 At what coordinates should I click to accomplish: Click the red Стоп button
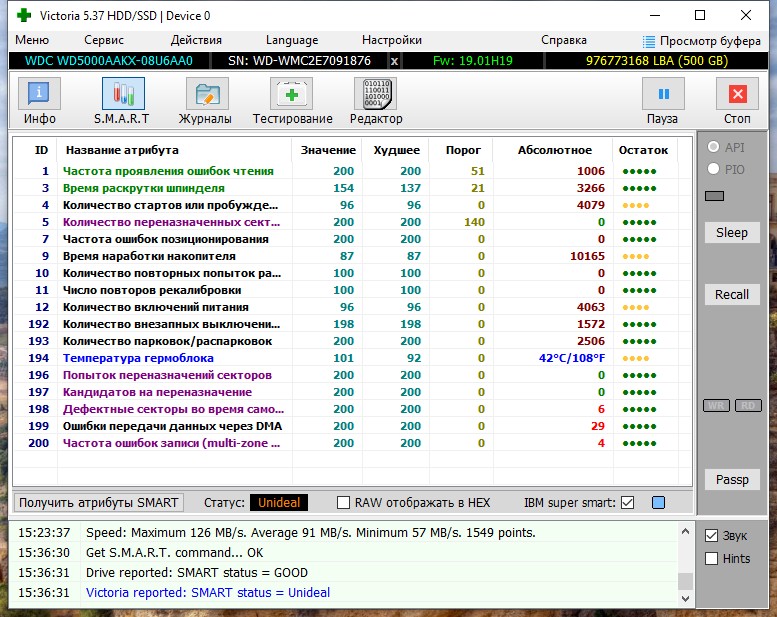(737, 94)
